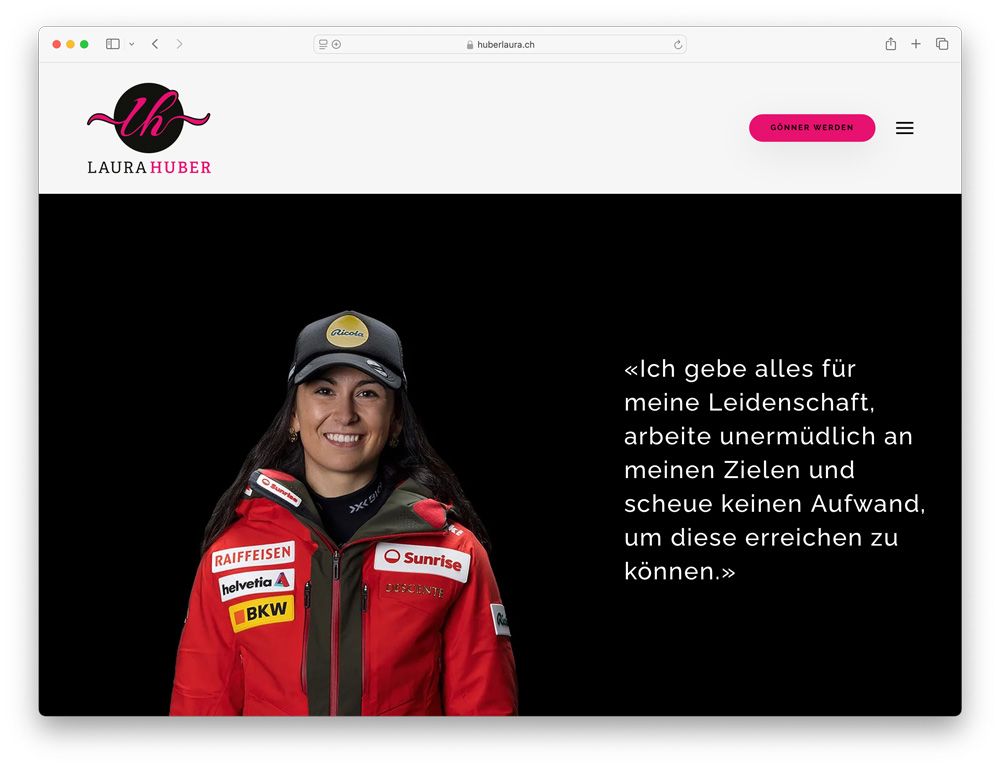
Task: Reload the page with the refresh icon
Action: point(677,45)
